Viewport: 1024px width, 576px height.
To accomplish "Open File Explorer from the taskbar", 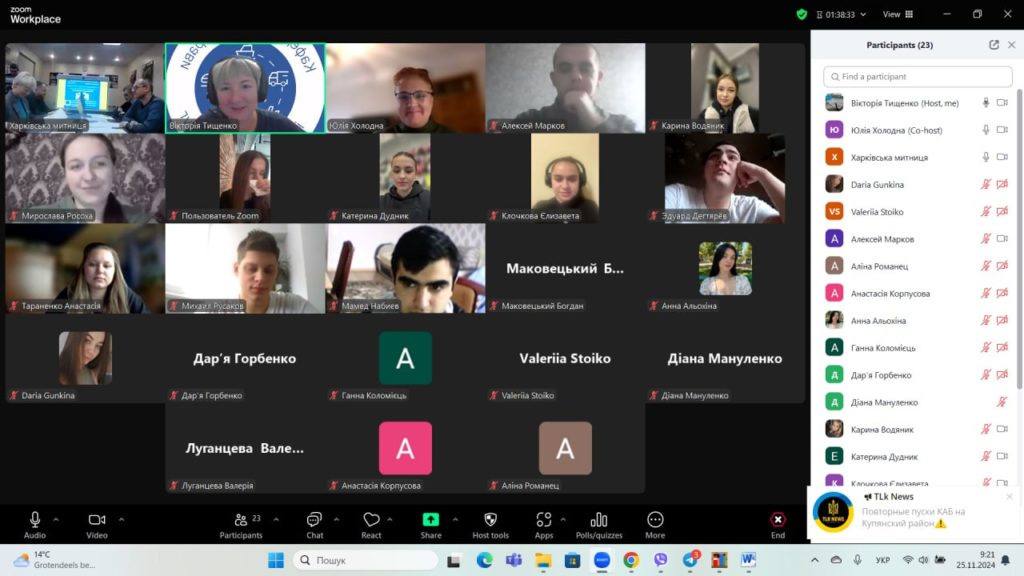I will pos(543,560).
